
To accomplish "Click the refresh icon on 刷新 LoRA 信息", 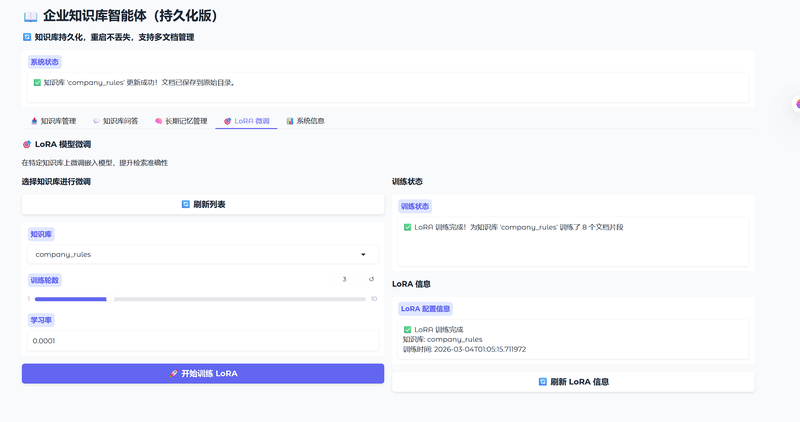I will pos(542,381).
